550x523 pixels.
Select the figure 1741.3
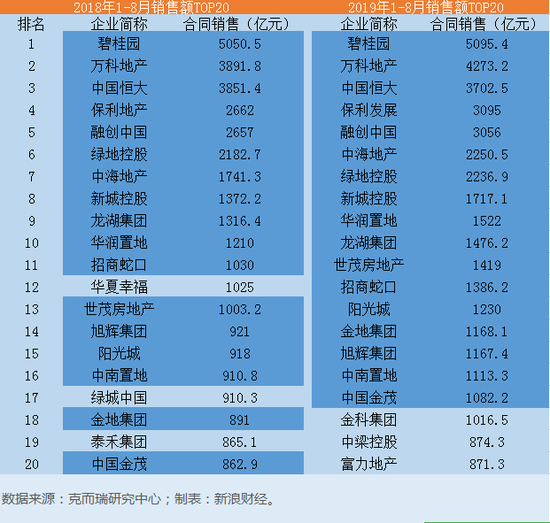click(x=240, y=177)
